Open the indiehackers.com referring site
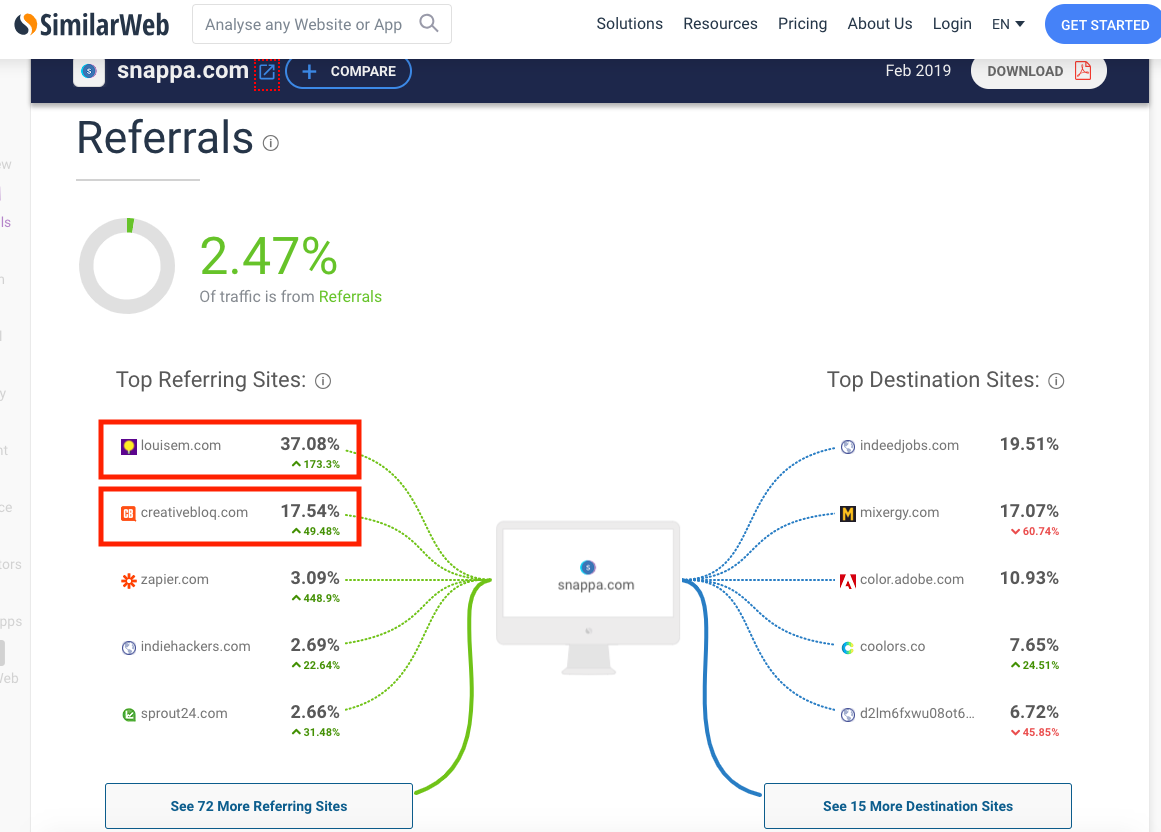Viewport: 1161px width, 832px height. tap(195, 646)
